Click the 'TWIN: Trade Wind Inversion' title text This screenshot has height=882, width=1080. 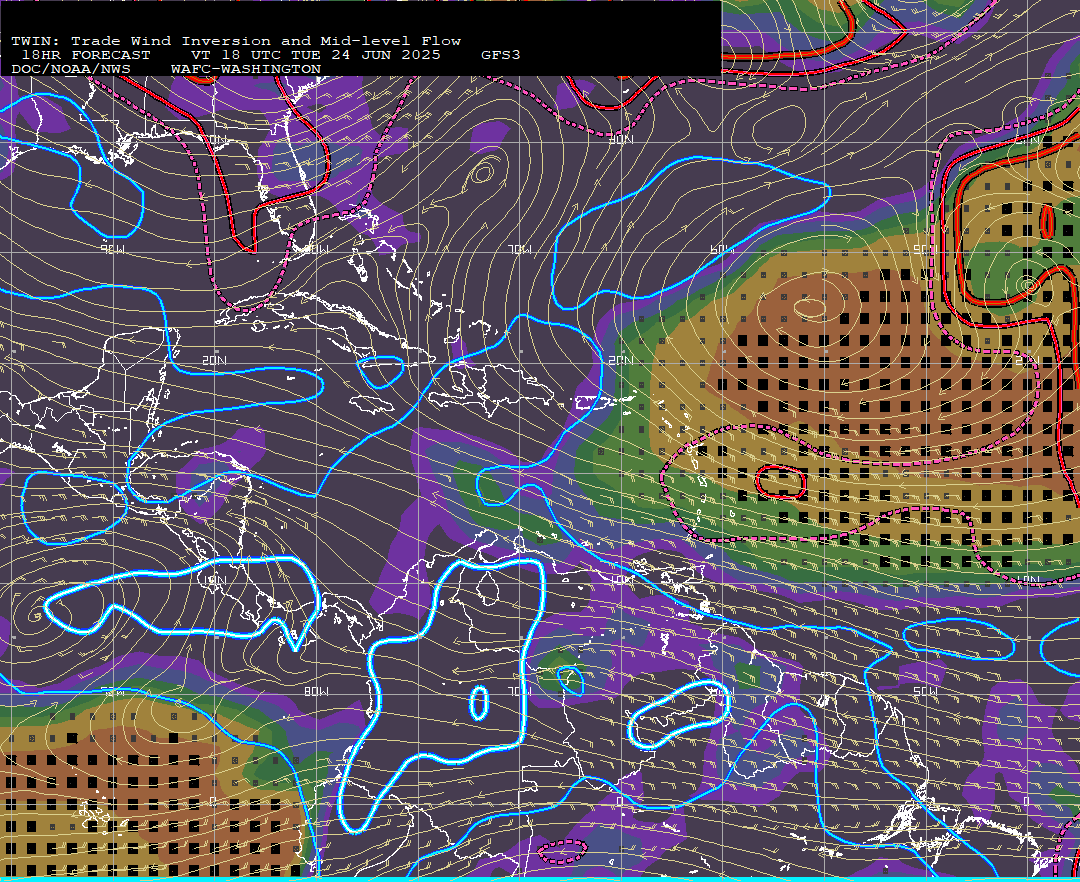pyautogui.click(x=141, y=41)
